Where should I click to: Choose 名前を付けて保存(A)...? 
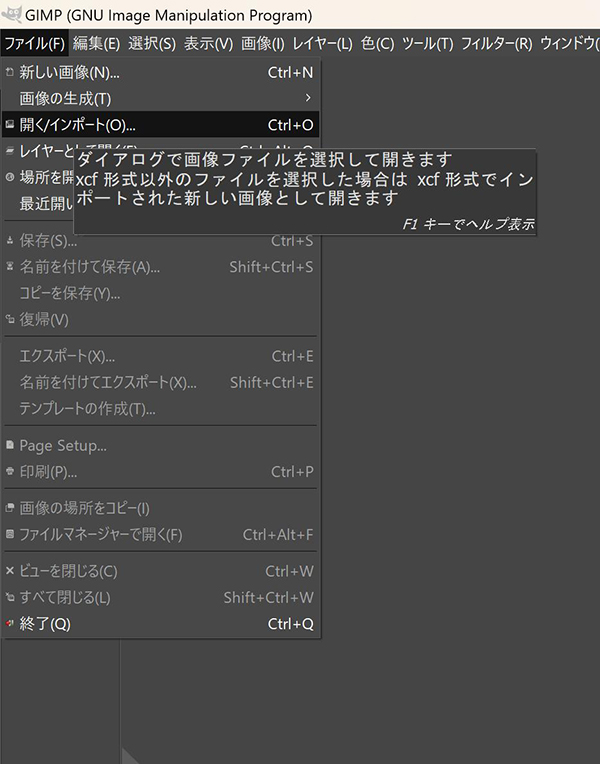click(x=160, y=267)
